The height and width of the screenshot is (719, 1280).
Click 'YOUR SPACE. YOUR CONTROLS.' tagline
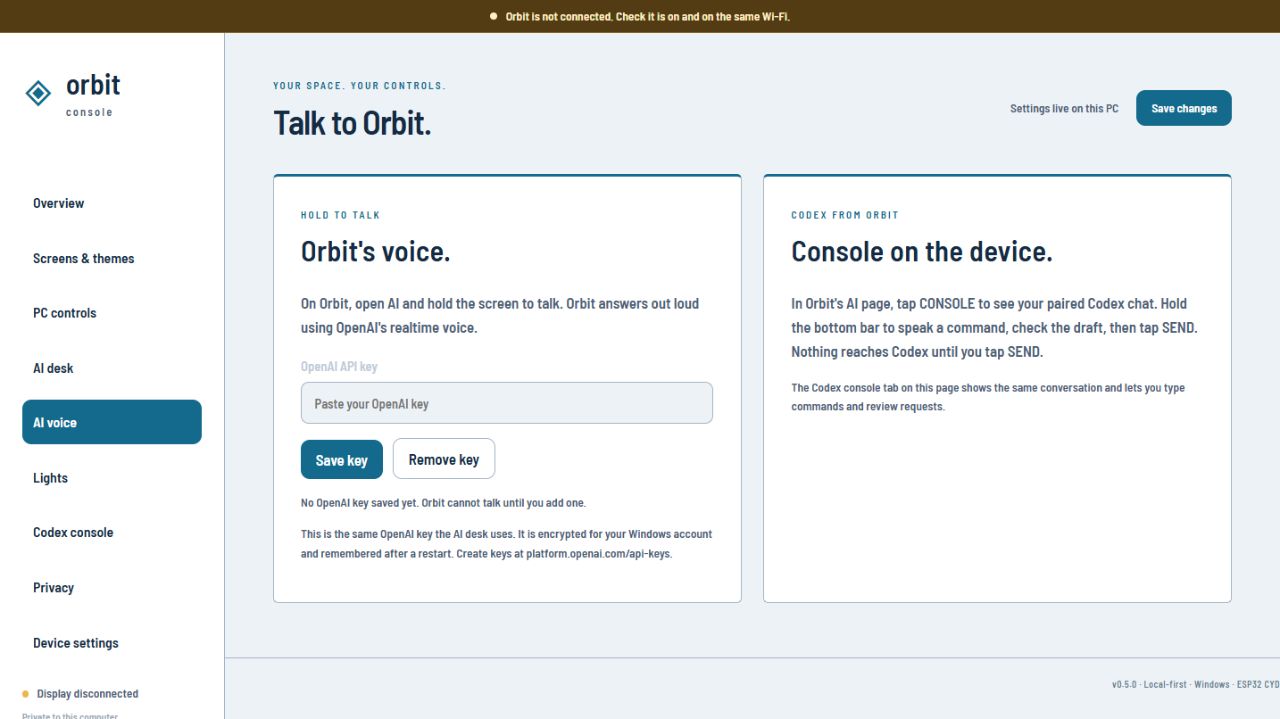360,86
